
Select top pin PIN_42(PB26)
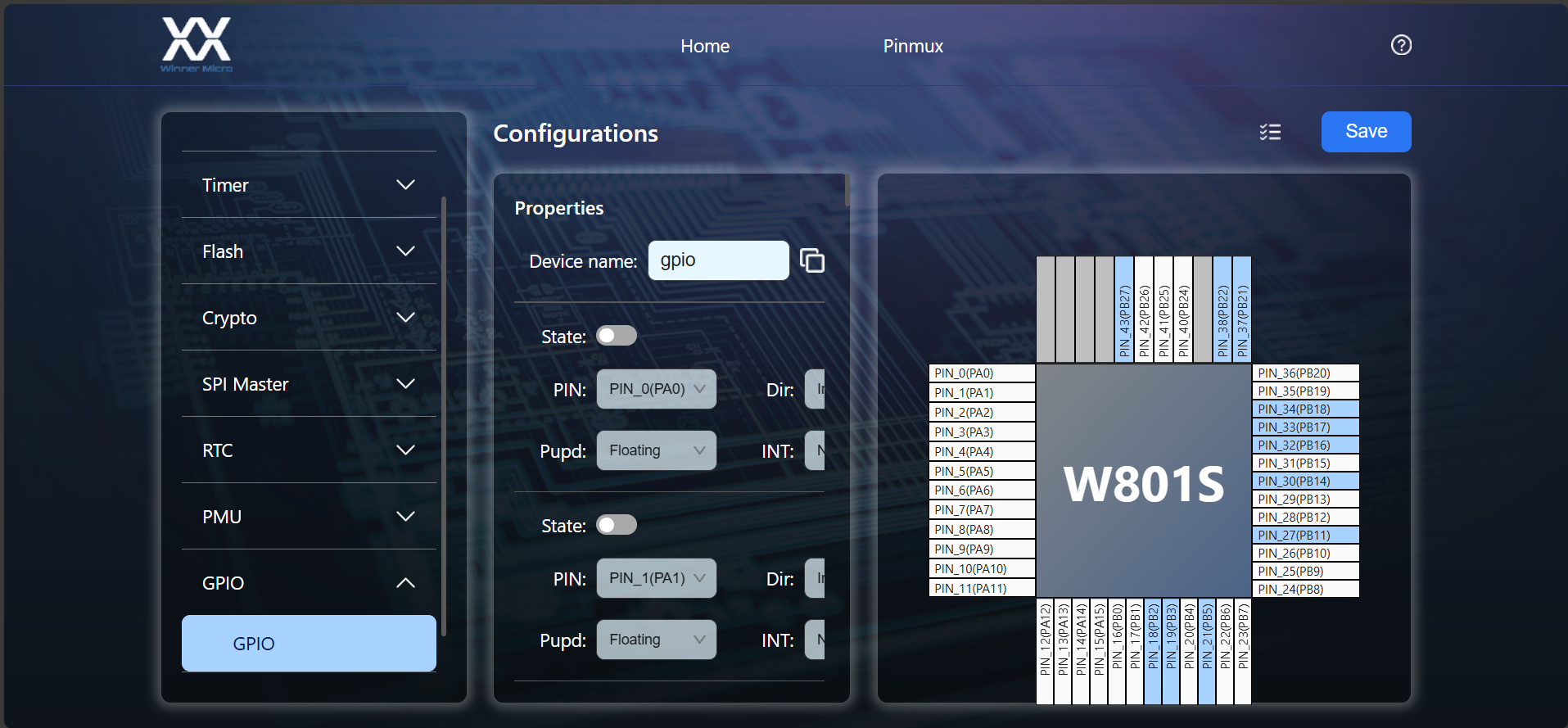(1144, 310)
